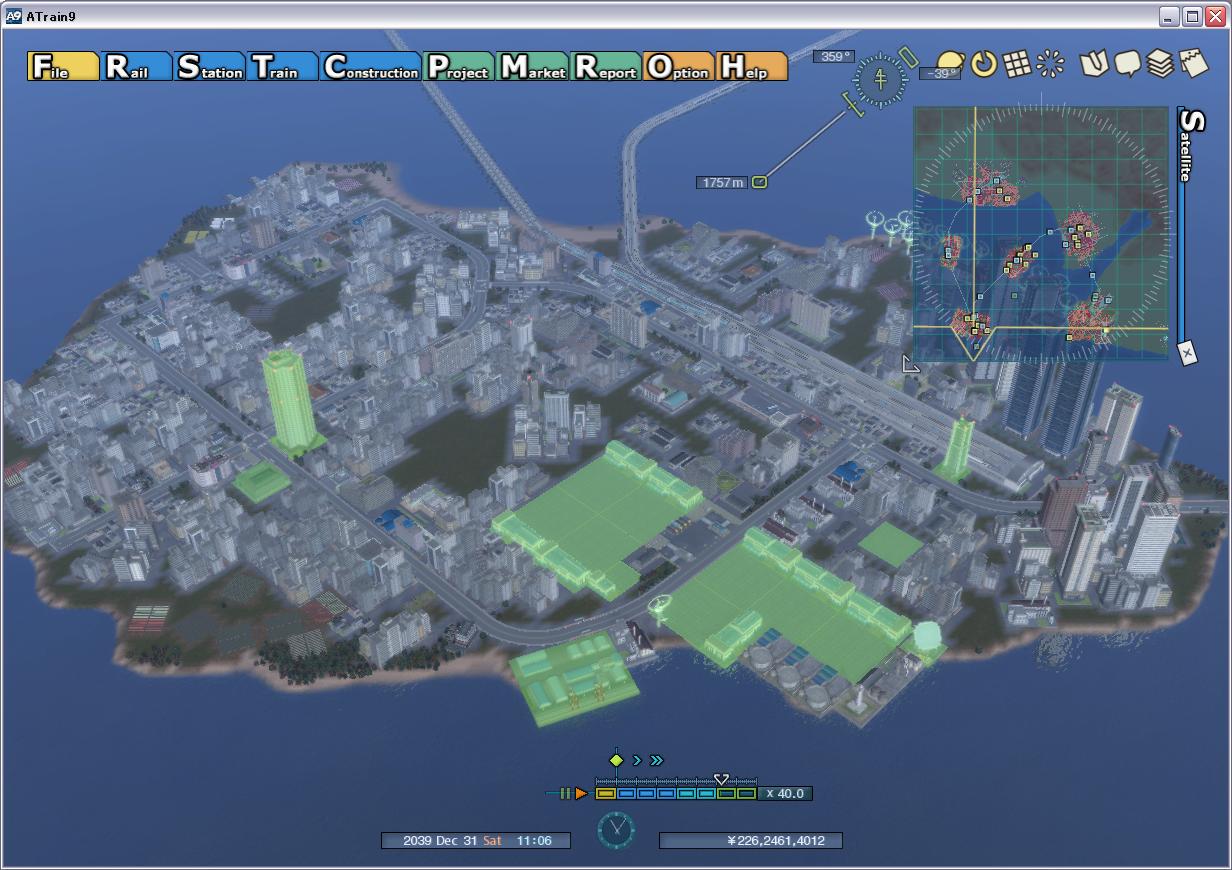This screenshot has width=1232, height=870.
Task: Open the folded map icon
Action: (1095, 64)
